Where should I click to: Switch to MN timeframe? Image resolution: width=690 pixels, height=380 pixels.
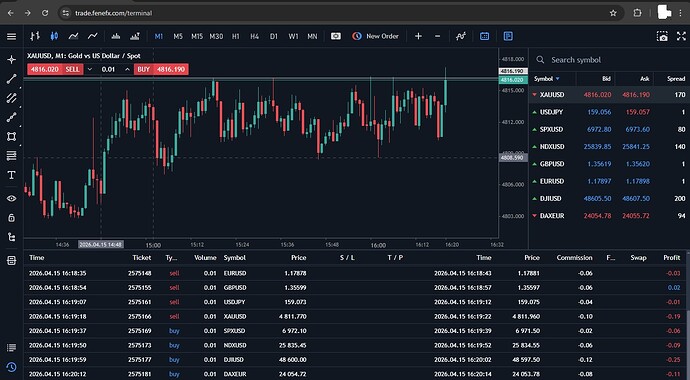pos(312,37)
